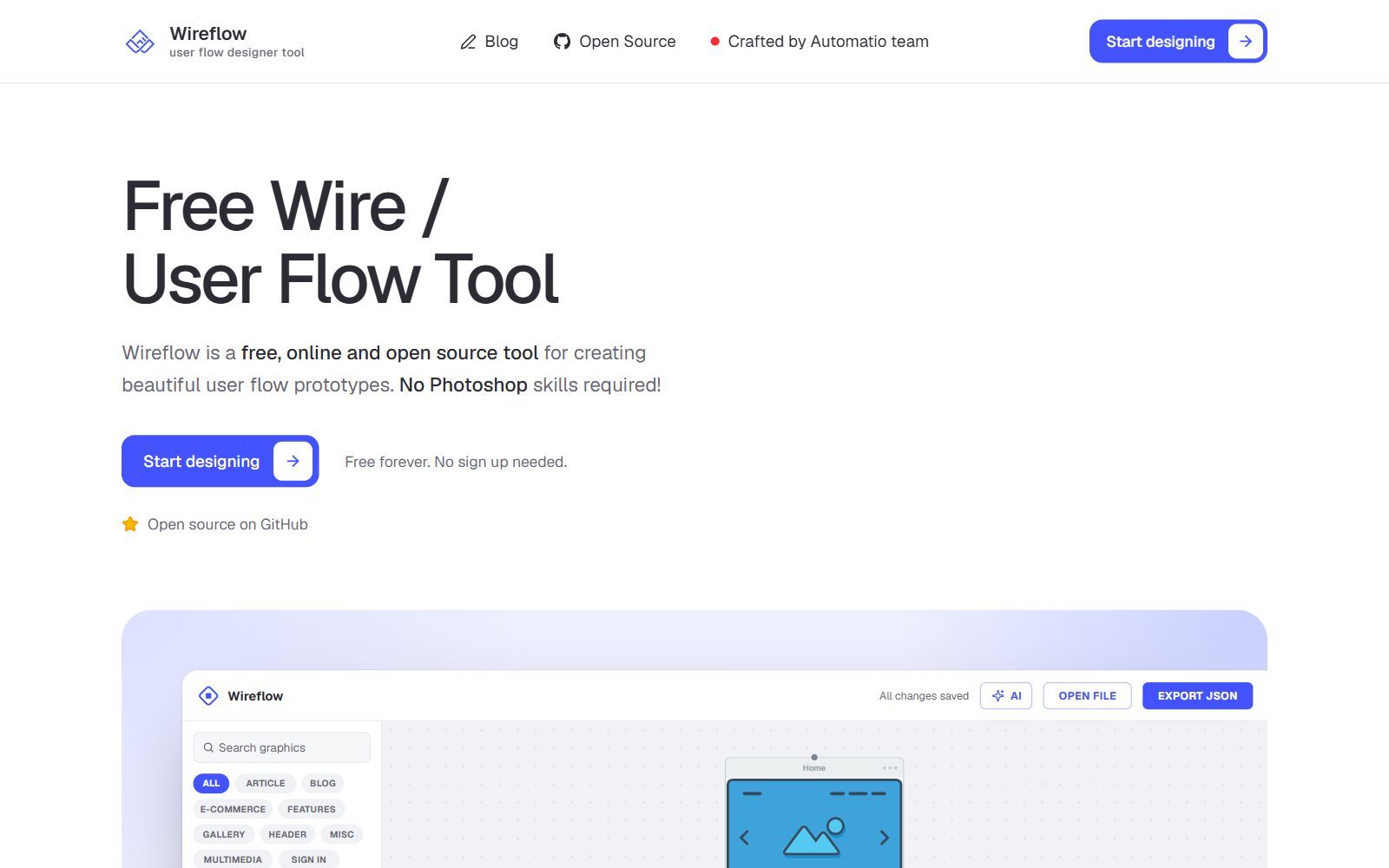Click the Search graphics input field
The image size is (1389, 868).
click(281, 747)
